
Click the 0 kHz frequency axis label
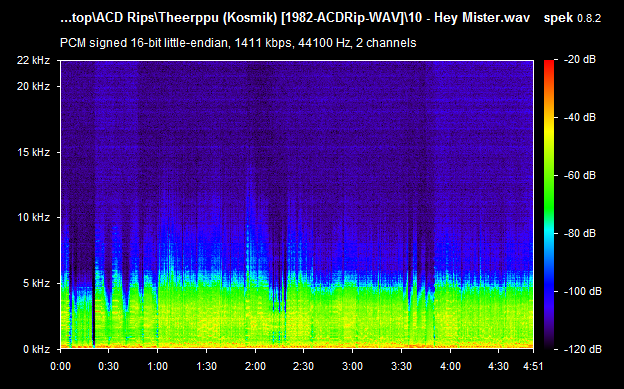pyautogui.click(x=37, y=350)
